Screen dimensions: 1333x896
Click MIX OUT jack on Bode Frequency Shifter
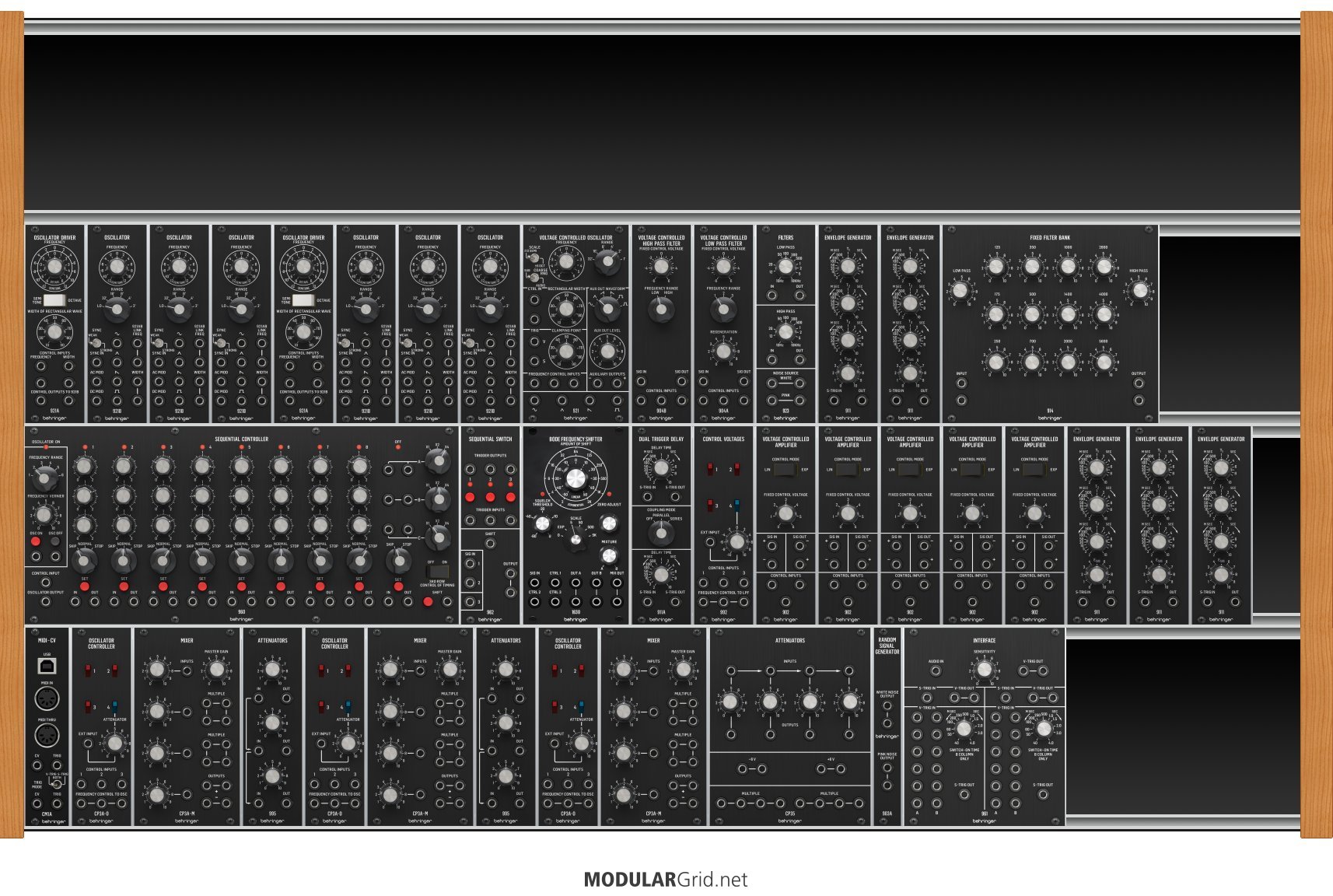[617, 582]
